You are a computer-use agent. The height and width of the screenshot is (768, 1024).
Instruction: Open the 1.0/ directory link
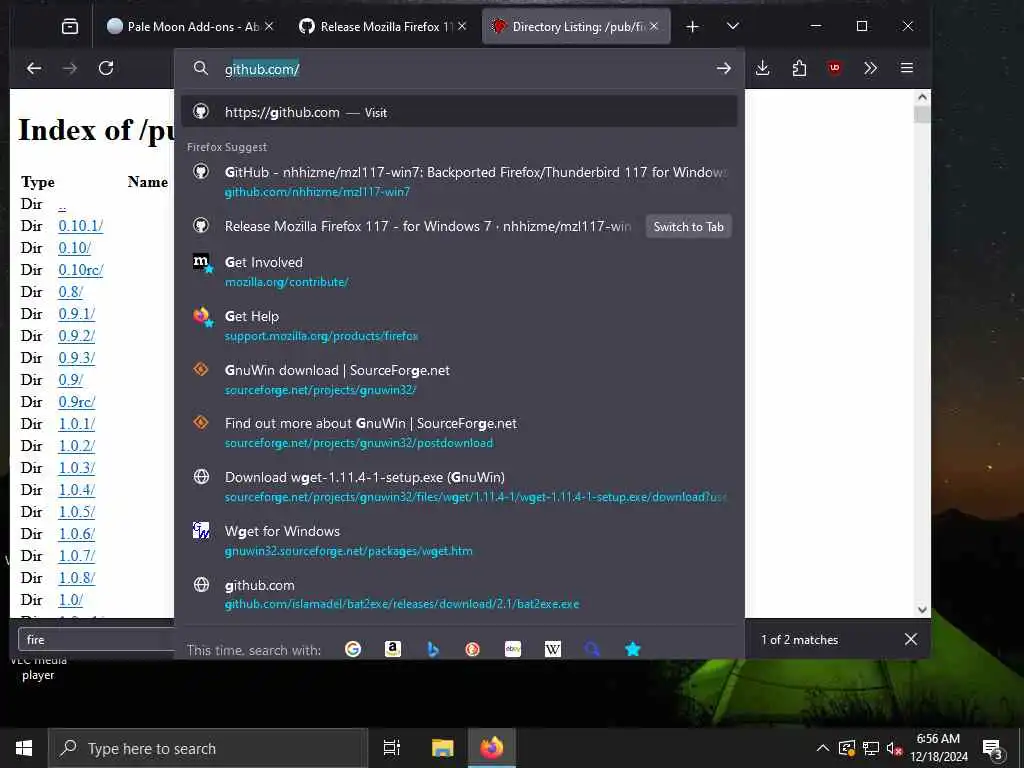click(x=71, y=600)
